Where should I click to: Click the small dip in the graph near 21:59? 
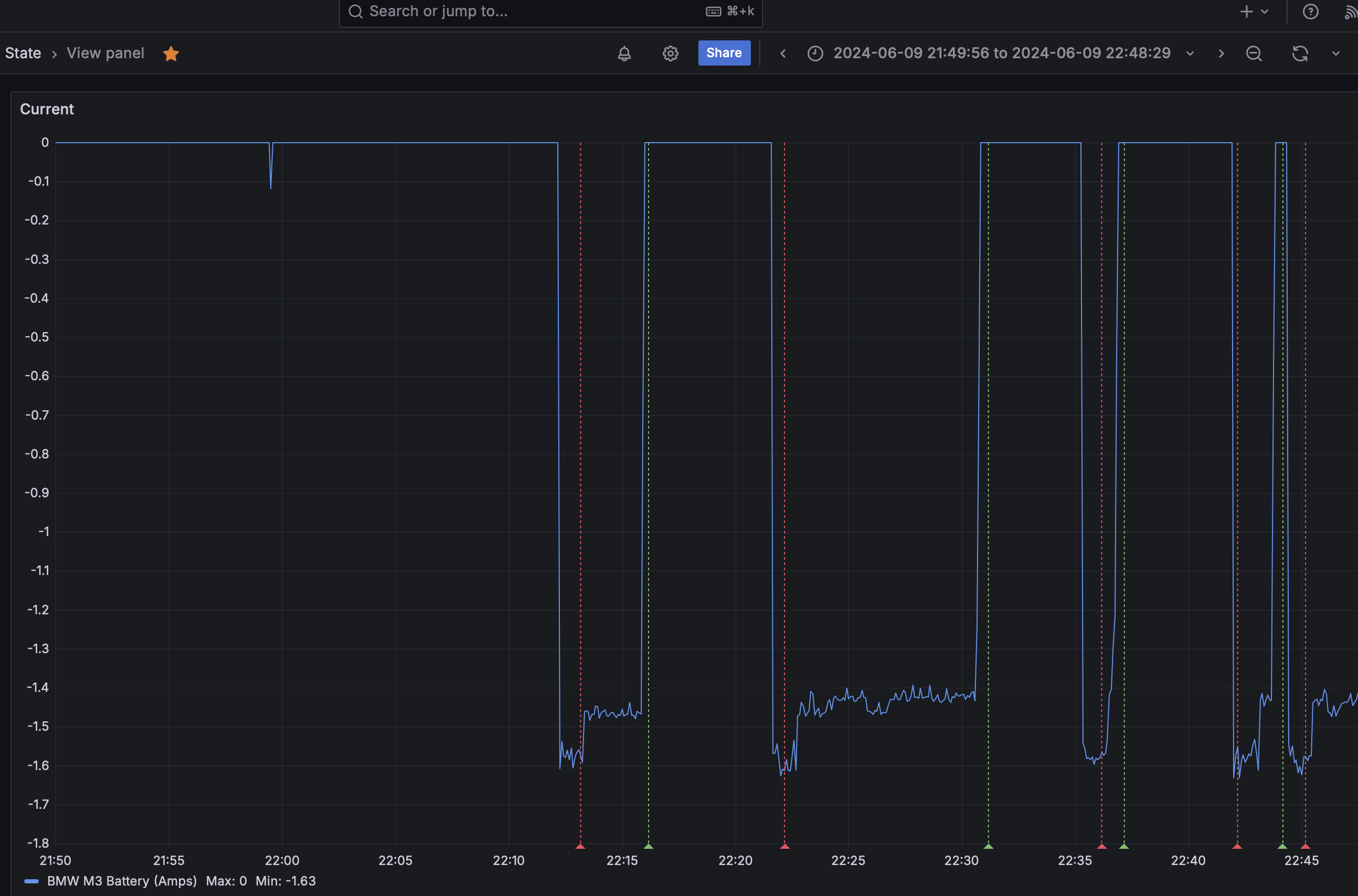coord(271,166)
